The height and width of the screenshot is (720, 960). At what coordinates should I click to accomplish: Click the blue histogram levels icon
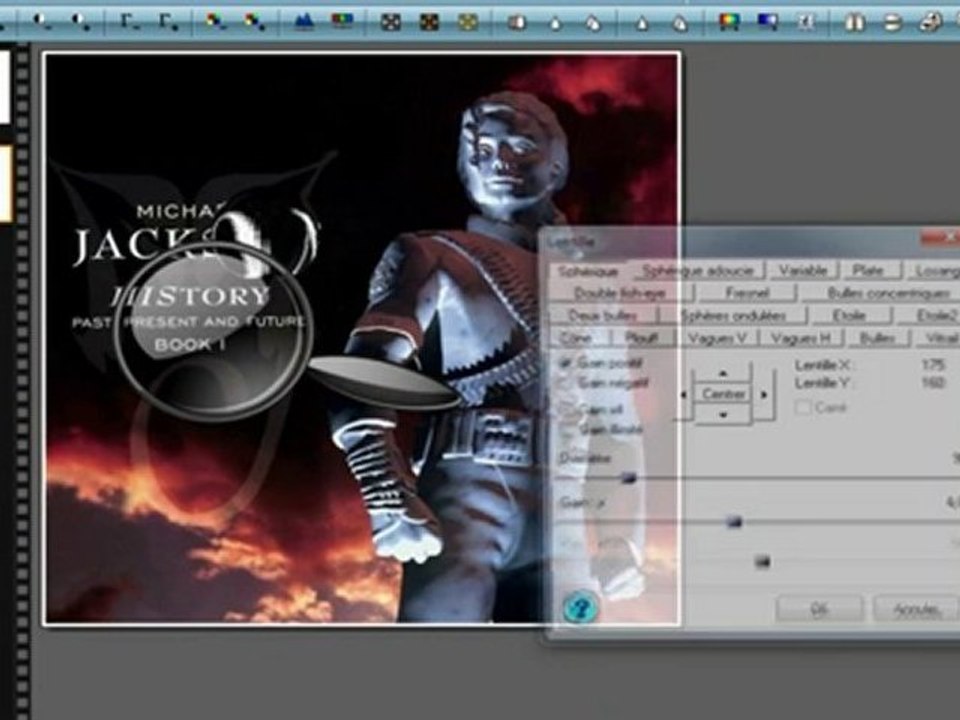pos(304,23)
